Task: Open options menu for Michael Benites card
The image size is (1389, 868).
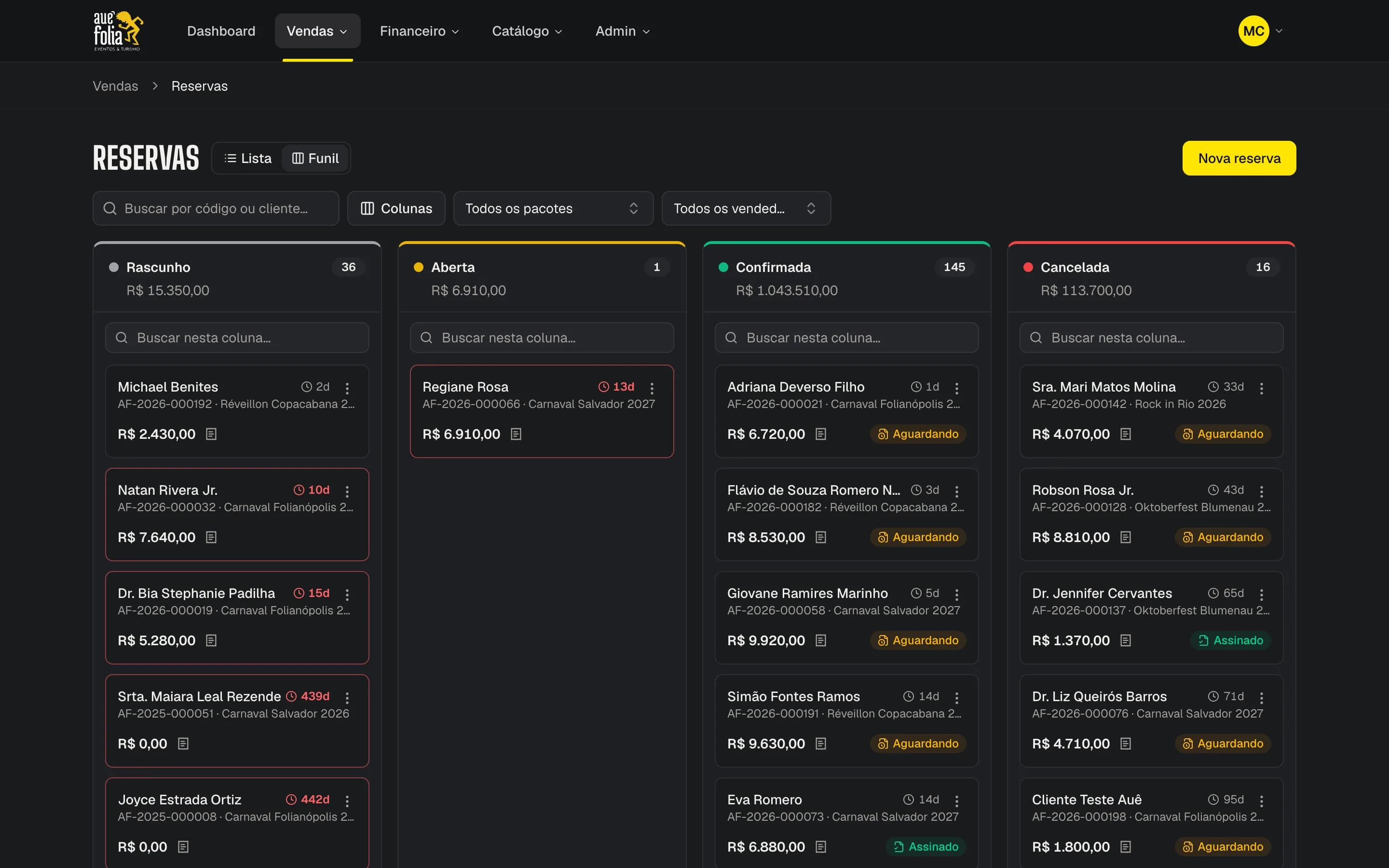Action: (347, 388)
